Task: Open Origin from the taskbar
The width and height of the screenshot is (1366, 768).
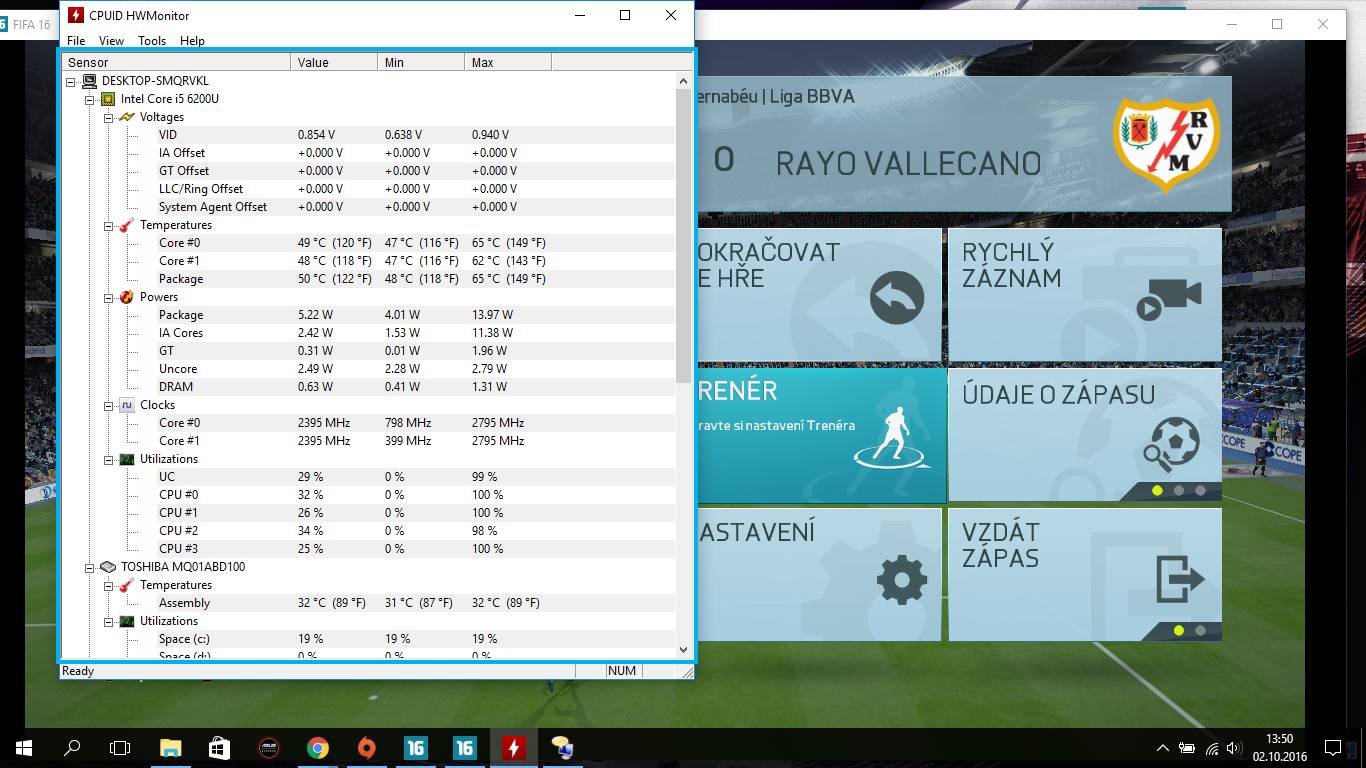Action: pos(367,748)
